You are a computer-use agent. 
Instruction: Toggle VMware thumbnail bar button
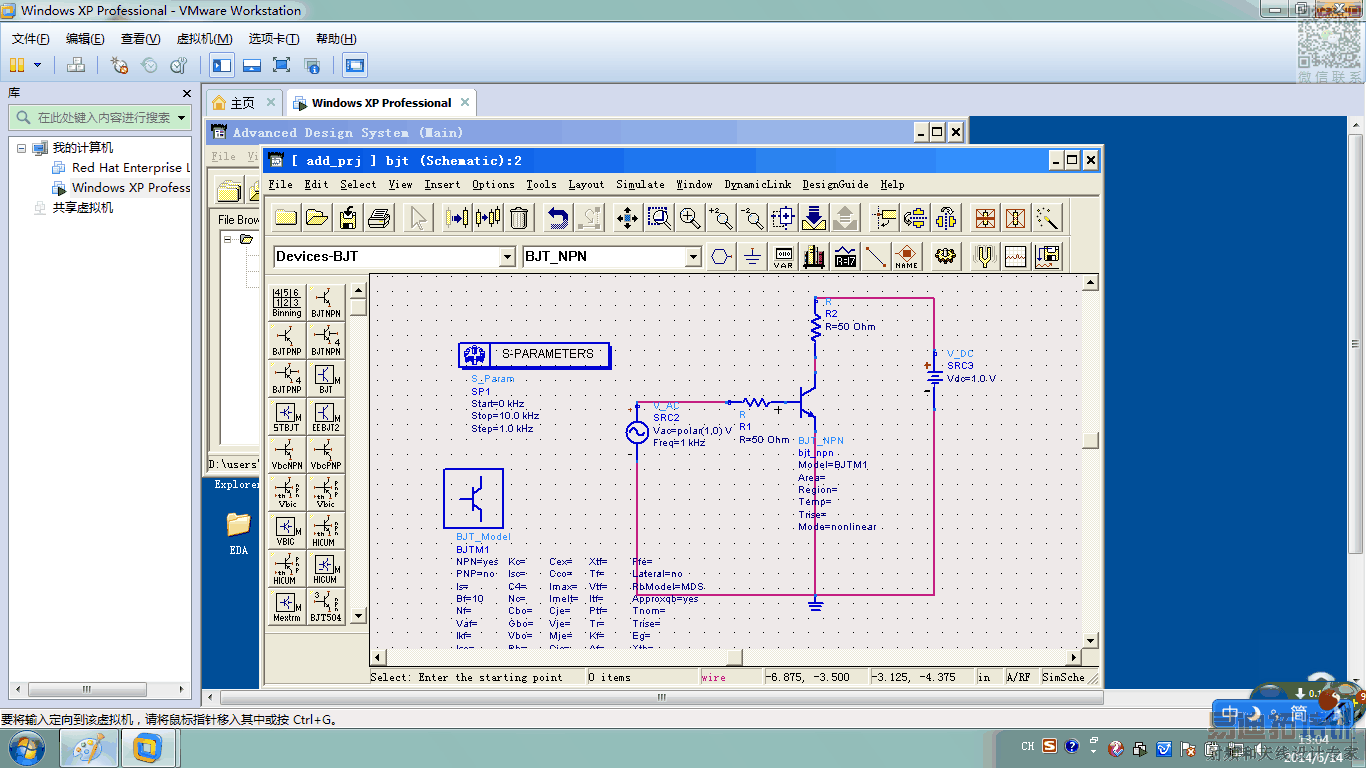[252, 66]
